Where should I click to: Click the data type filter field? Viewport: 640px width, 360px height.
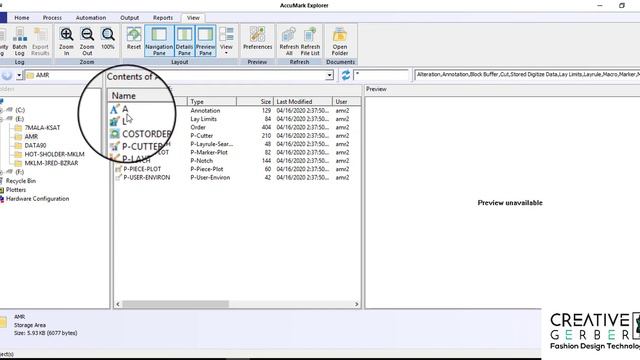pos(527,75)
